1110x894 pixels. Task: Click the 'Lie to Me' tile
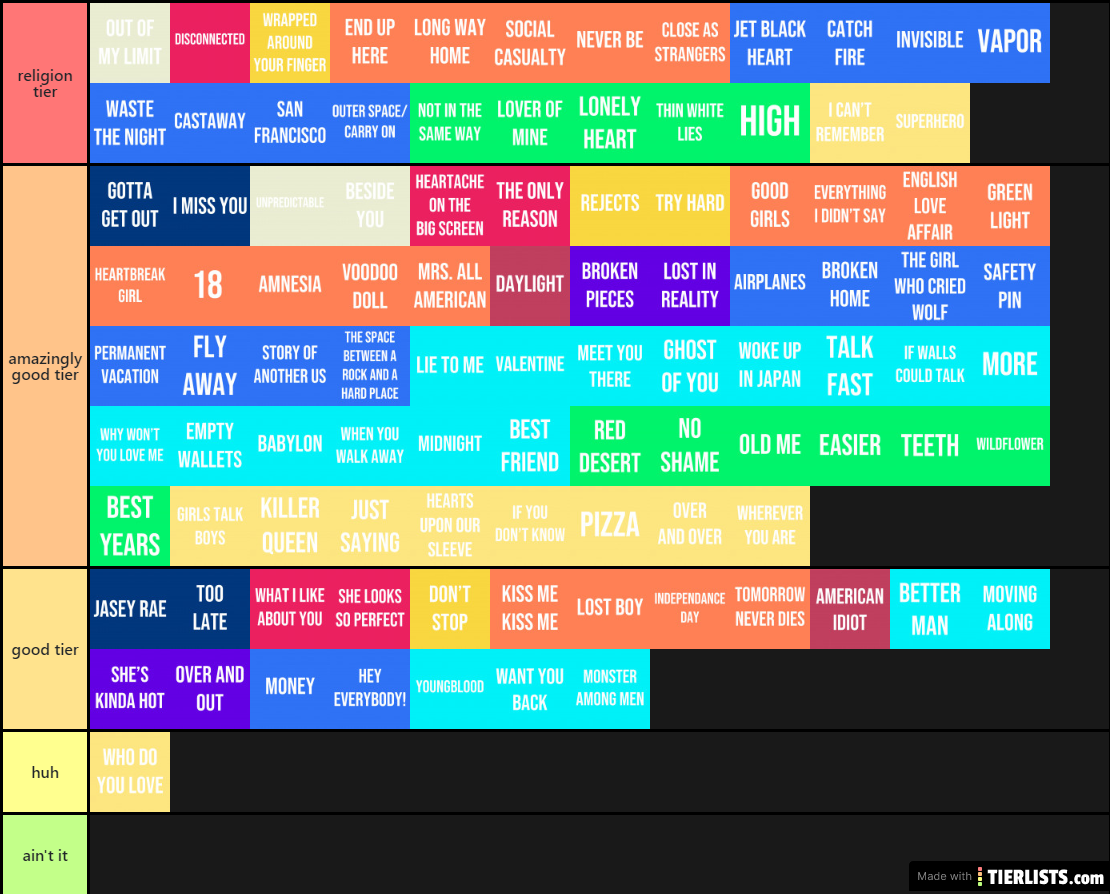coord(450,366)
